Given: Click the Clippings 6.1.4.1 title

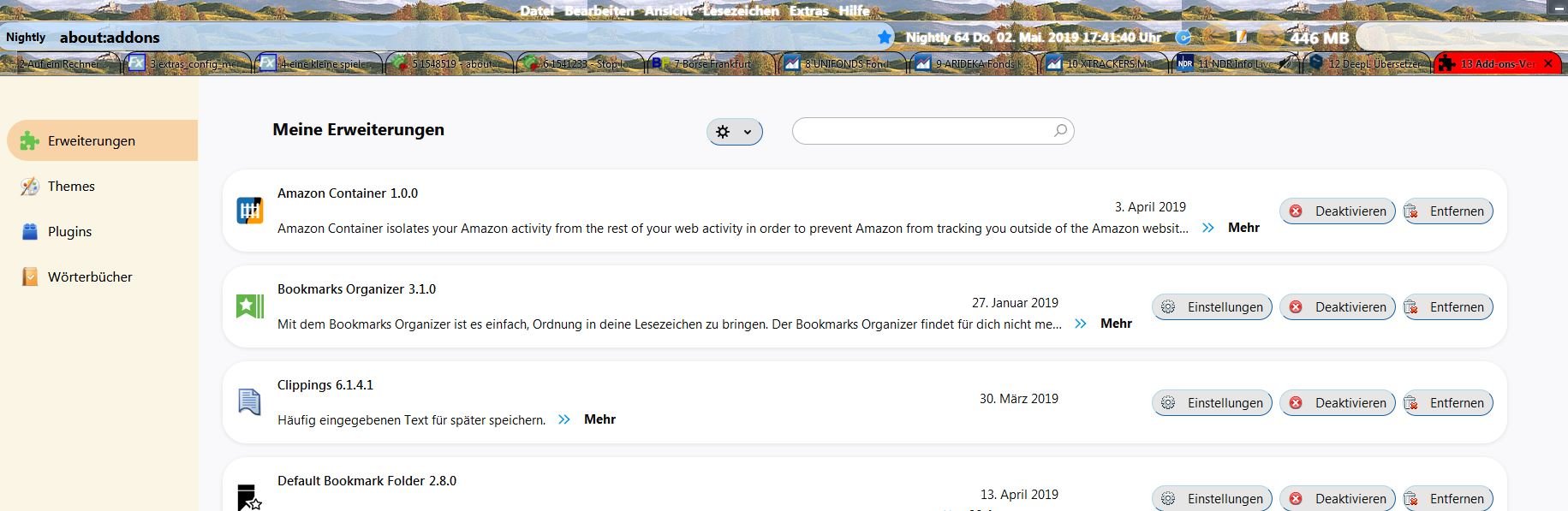Looking at the screenshot, I should (x=325, y=385).
